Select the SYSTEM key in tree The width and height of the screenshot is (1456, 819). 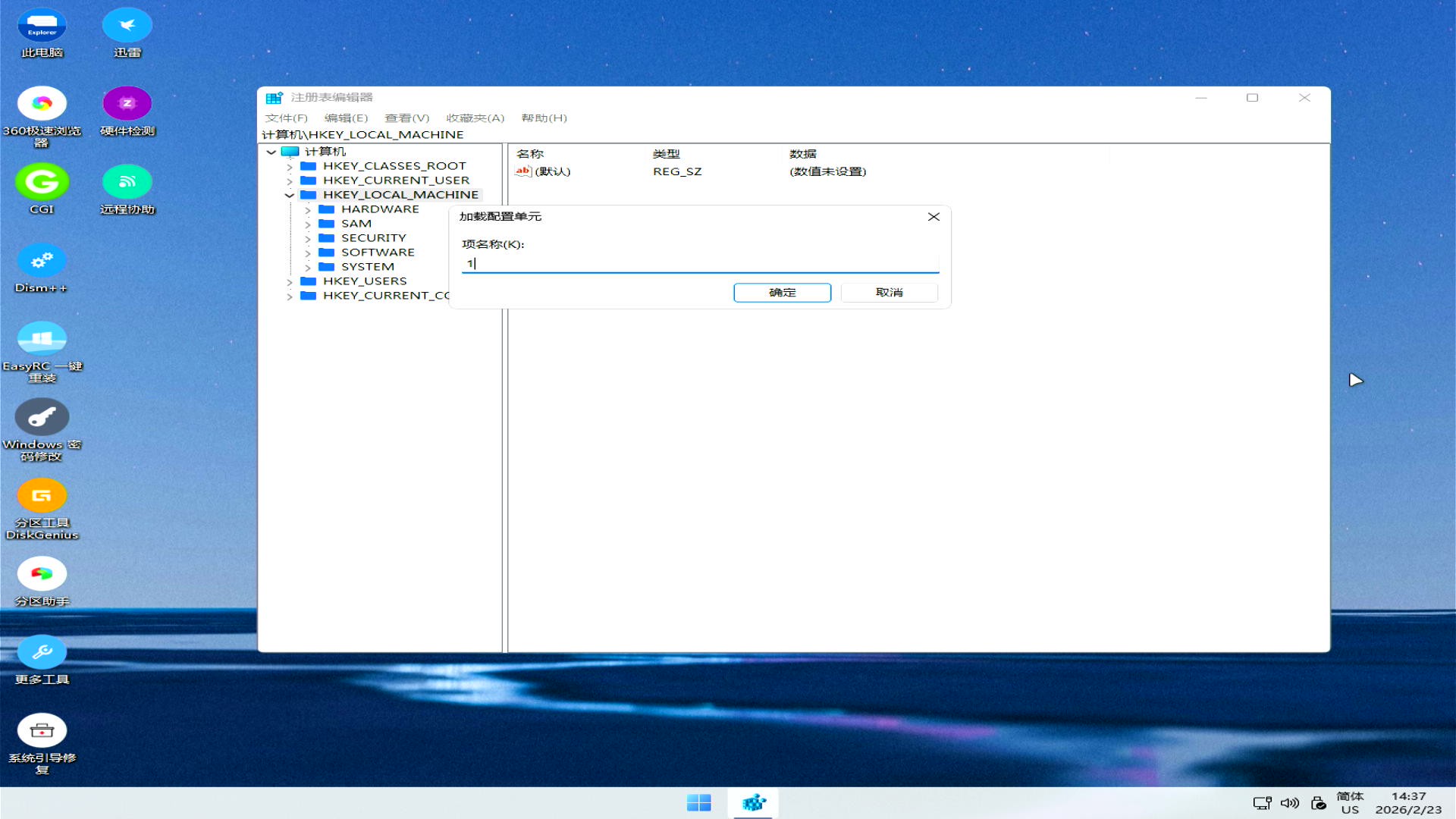point(367,267)
